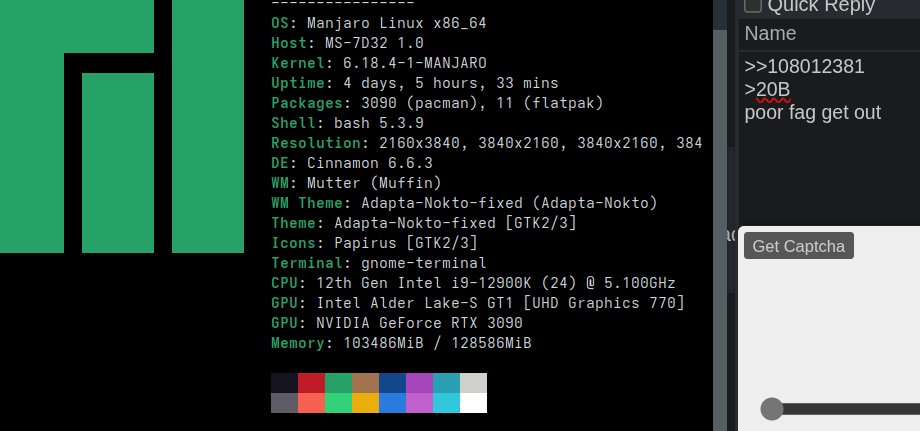Toggle the Quick Reply checkbox
The height and width of the screenshot is (431, 920).
[753, 5]
